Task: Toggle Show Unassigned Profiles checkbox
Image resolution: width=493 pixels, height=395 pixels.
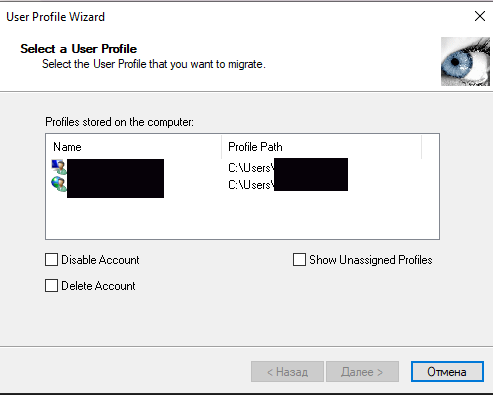Action: pos(299,260)
